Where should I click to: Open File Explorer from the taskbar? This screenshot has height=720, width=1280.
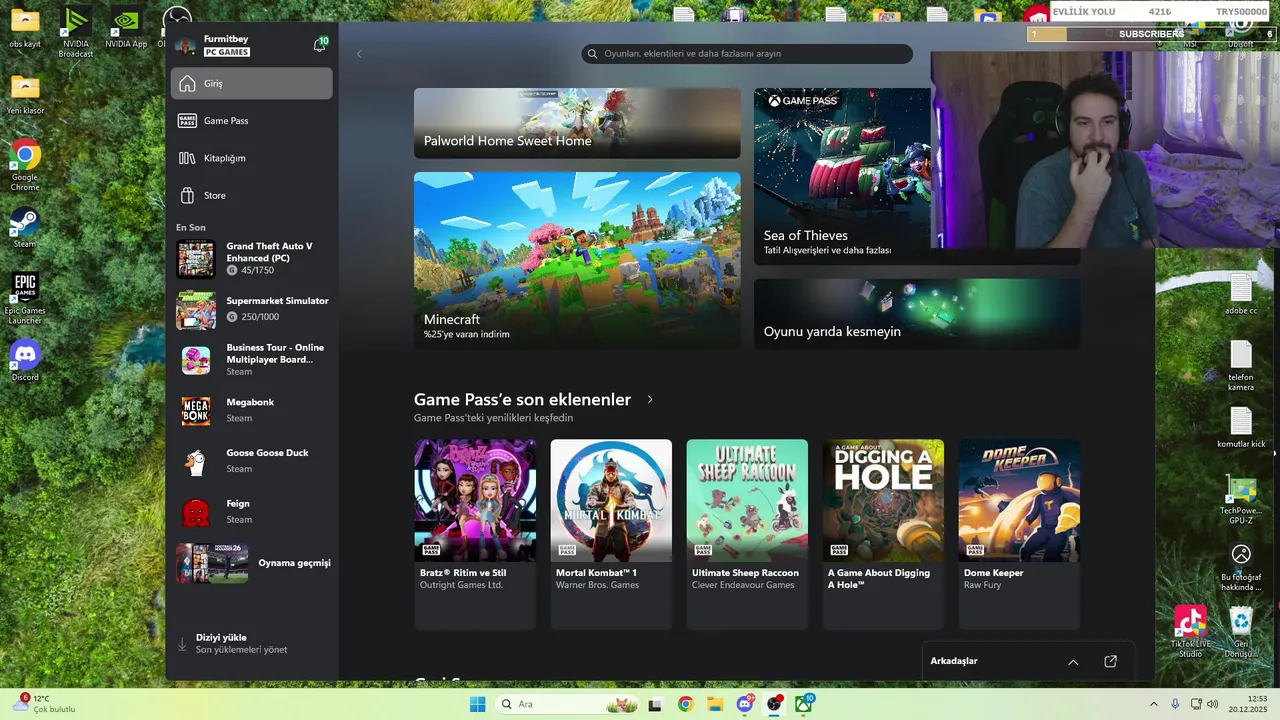click(x=715, y=704)
